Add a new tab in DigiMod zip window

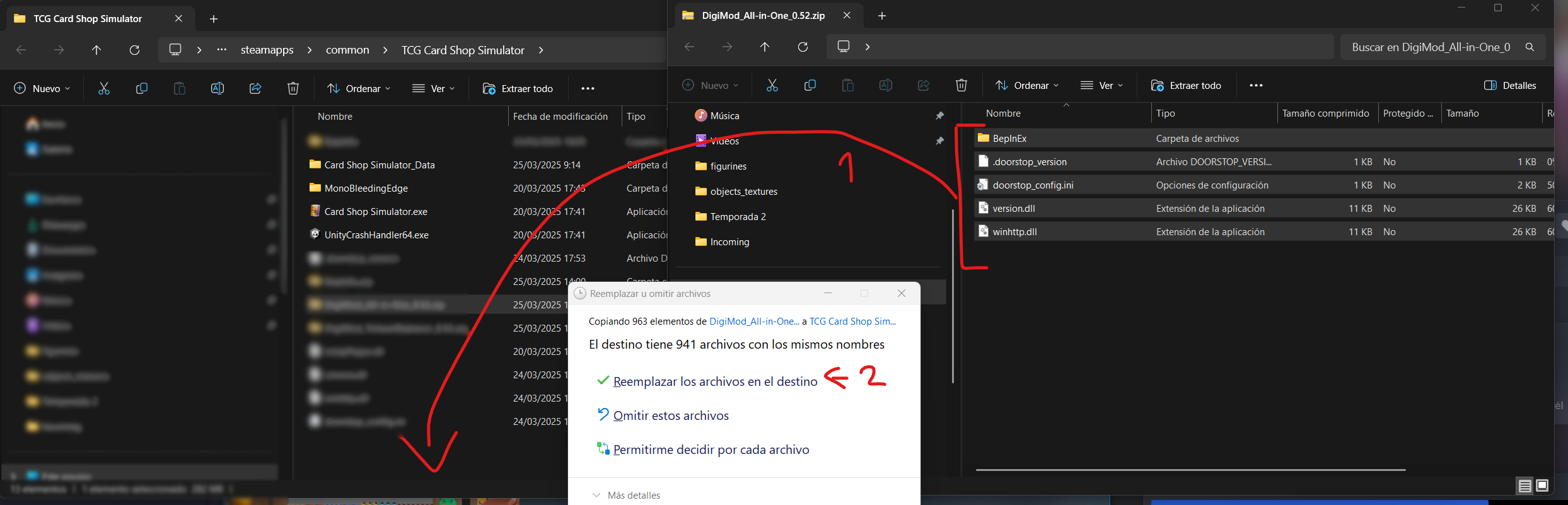[882, 16]
